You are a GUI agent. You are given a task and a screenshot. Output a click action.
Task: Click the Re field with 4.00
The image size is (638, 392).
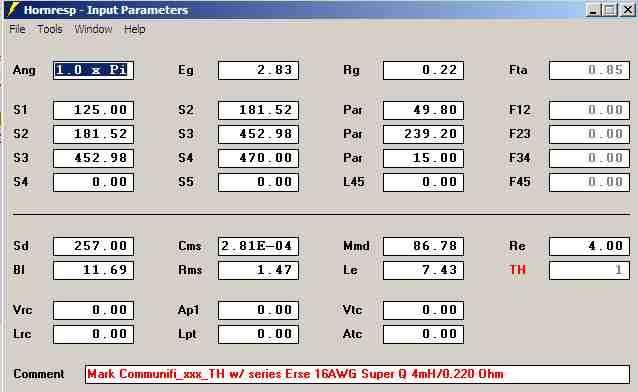[589, 246]
